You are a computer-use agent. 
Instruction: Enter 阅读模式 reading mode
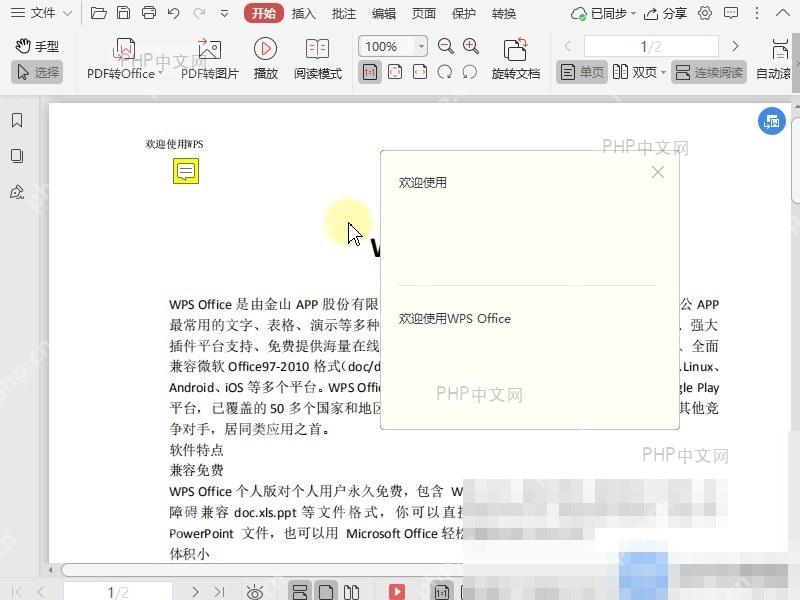click(317, 59)
